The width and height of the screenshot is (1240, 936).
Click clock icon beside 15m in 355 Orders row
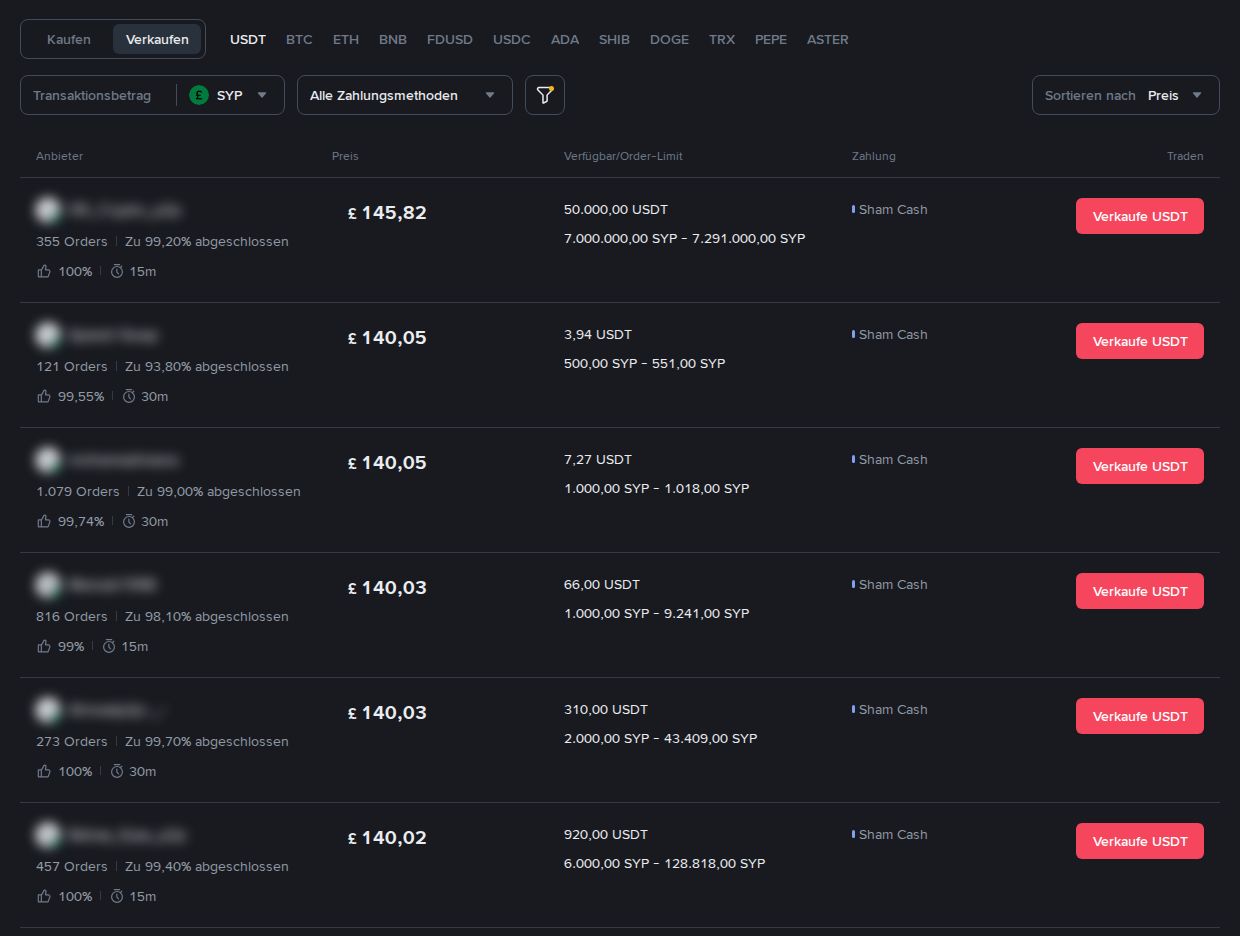(x=117, y=271)
